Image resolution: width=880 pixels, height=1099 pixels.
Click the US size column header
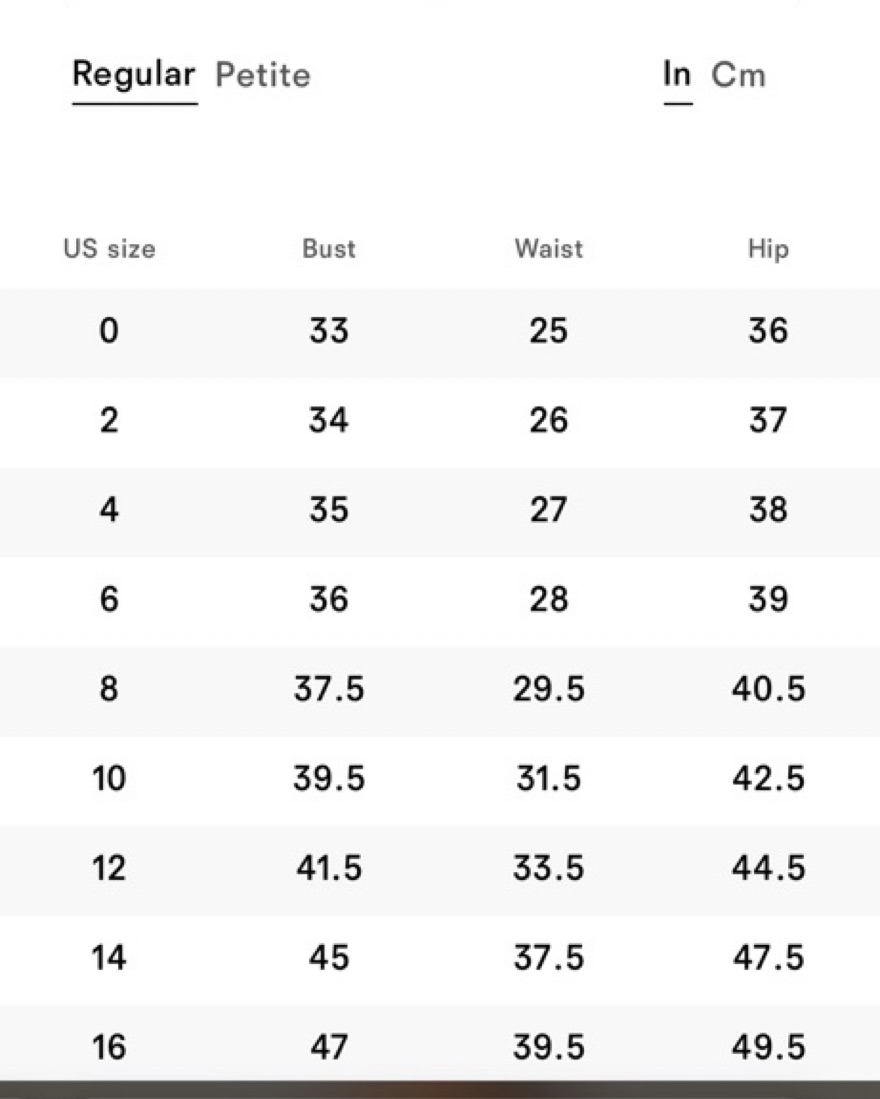[109, 249]
